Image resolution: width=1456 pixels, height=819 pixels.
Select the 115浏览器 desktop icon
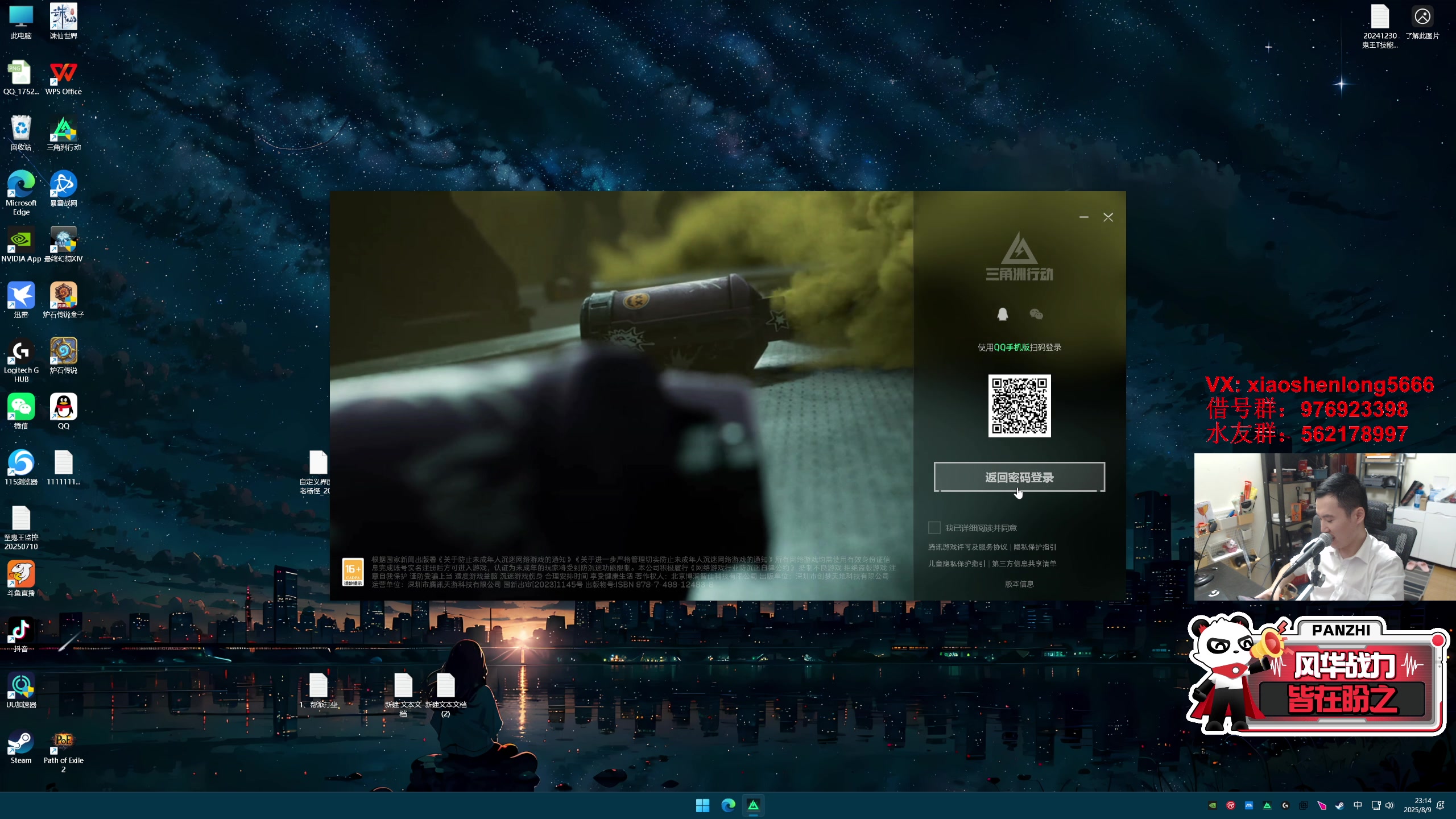21,468
